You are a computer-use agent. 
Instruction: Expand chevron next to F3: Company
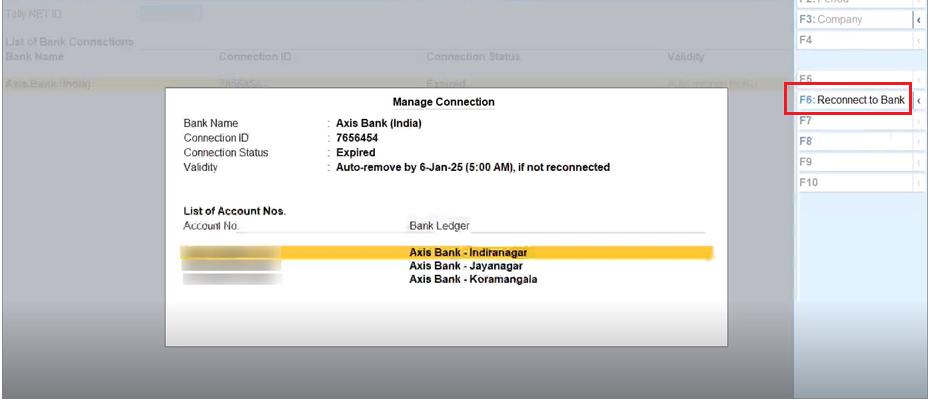[x=919, y=20]
